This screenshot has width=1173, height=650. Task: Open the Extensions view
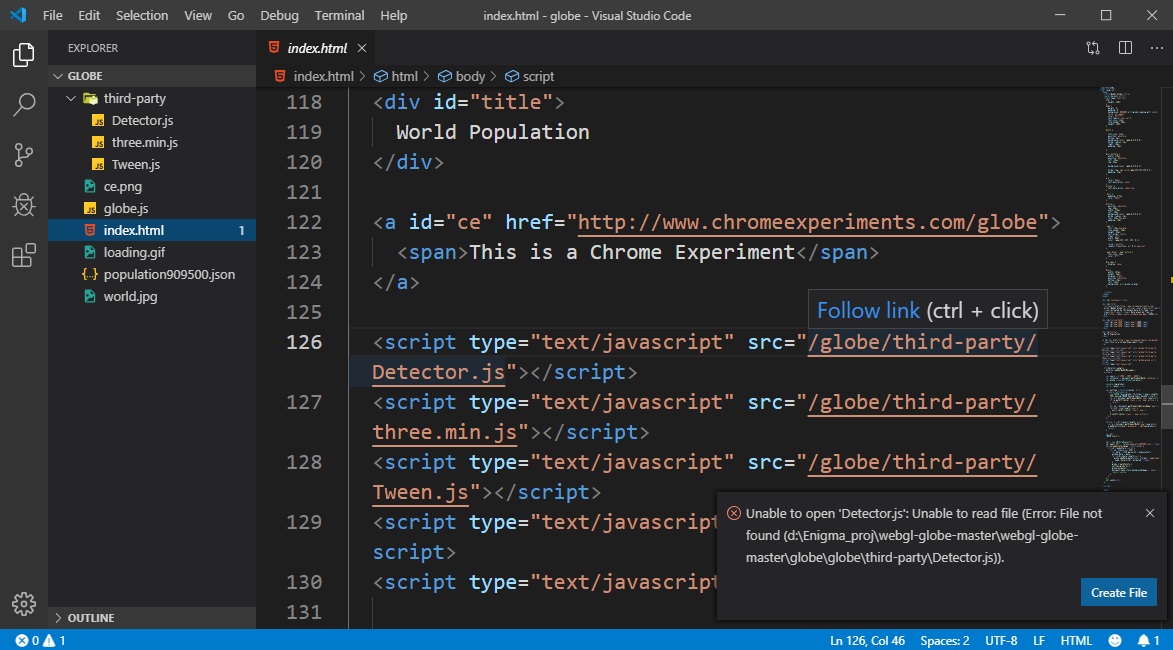click(24, 256)
